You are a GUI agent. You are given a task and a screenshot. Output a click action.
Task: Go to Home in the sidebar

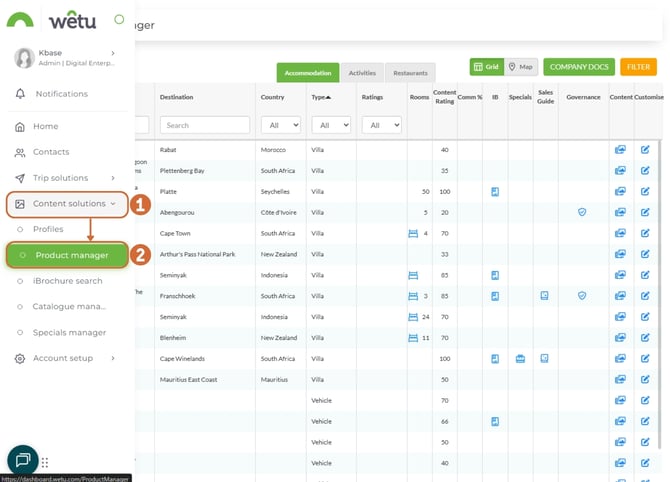click(x=45, y=126)
